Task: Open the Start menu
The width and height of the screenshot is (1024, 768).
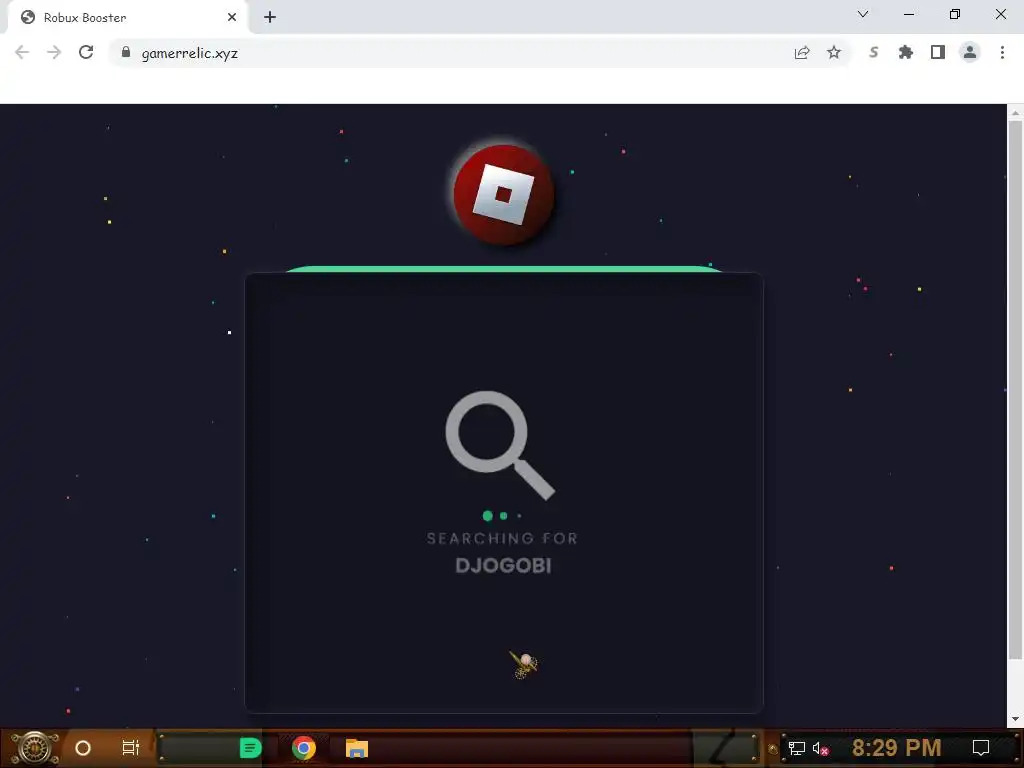Action: pos(35,748)
